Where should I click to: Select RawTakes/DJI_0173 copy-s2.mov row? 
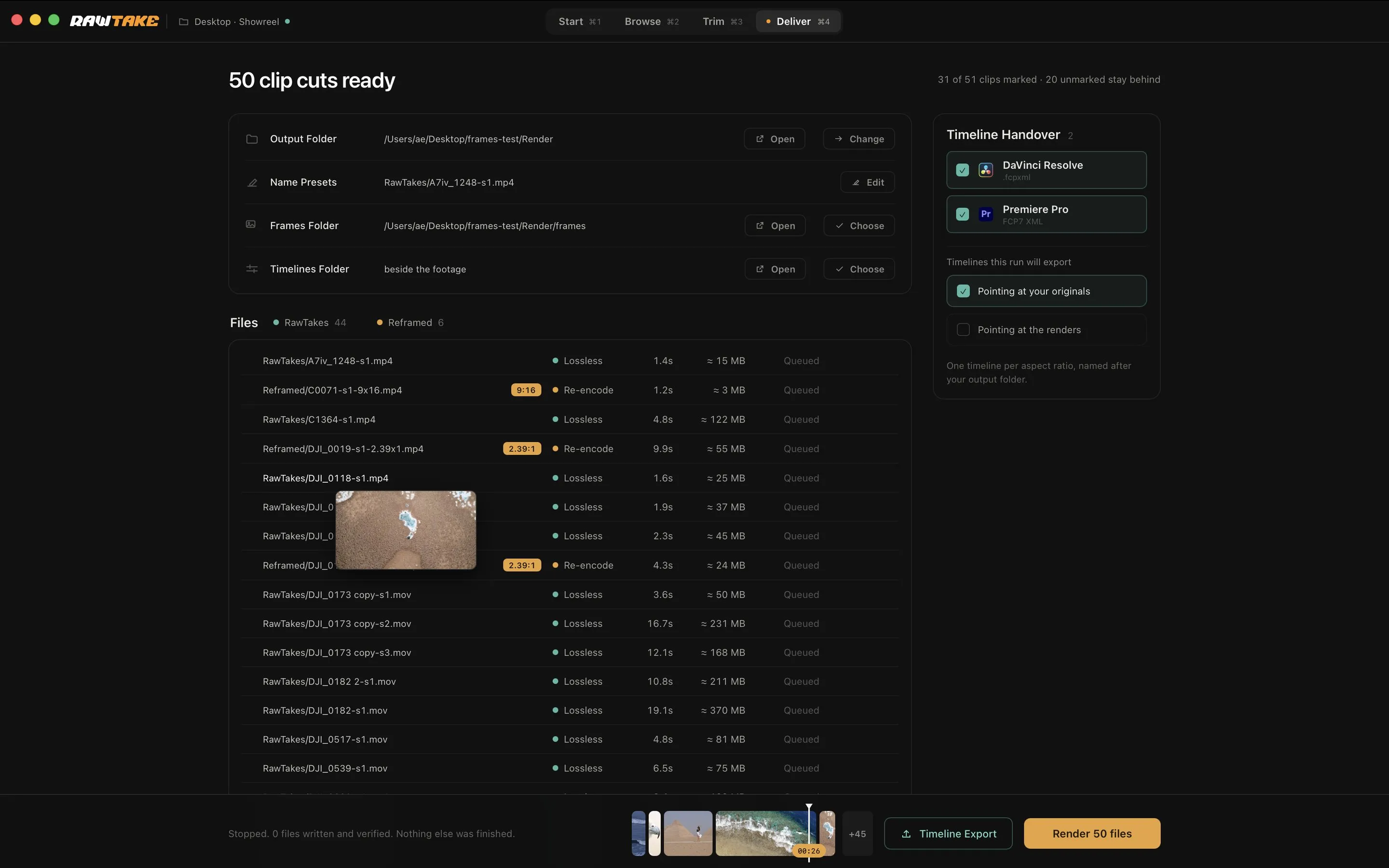[x=570, y=624]
